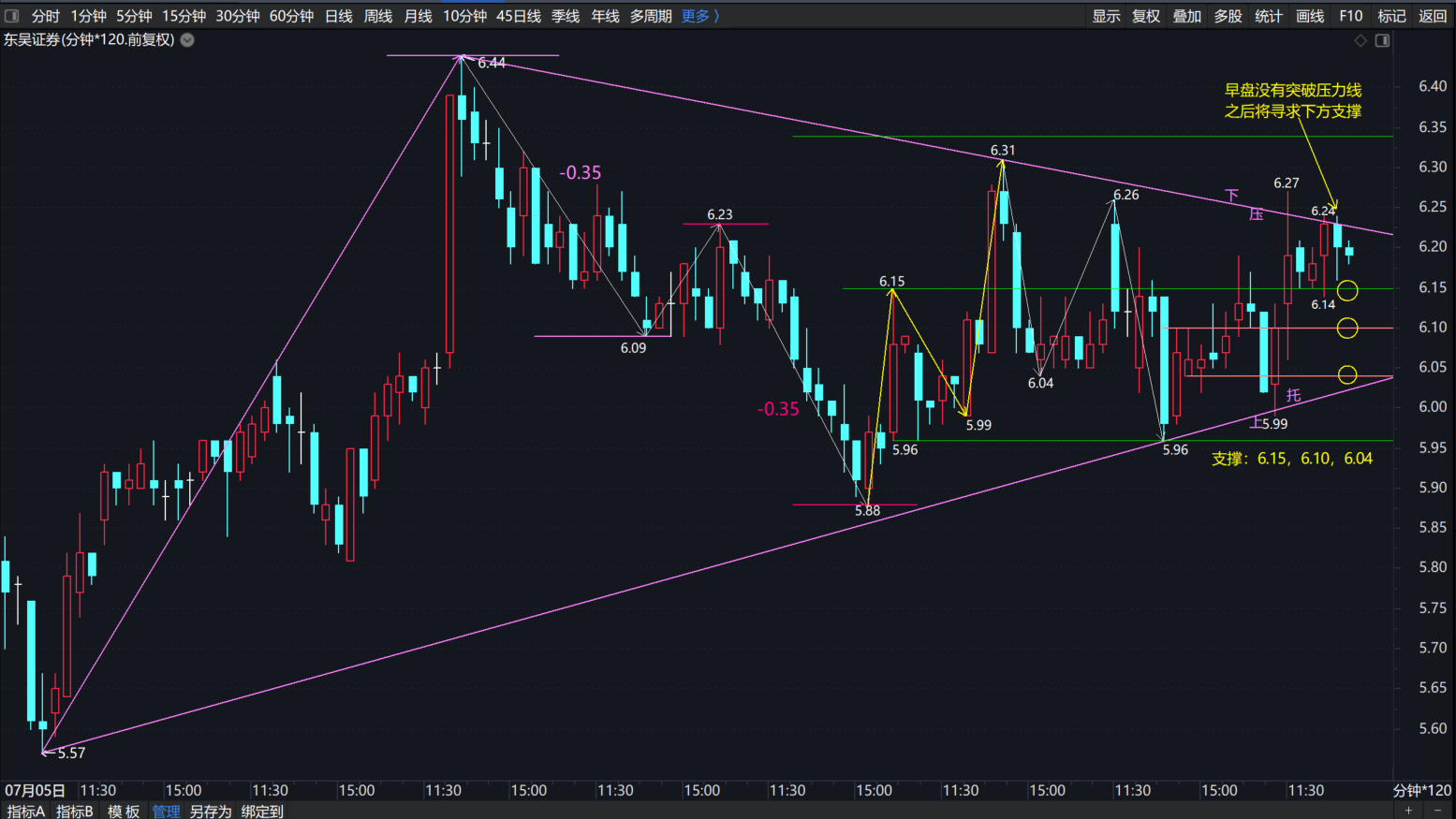Click the 5.88 low price label

(x=867, y=510)
